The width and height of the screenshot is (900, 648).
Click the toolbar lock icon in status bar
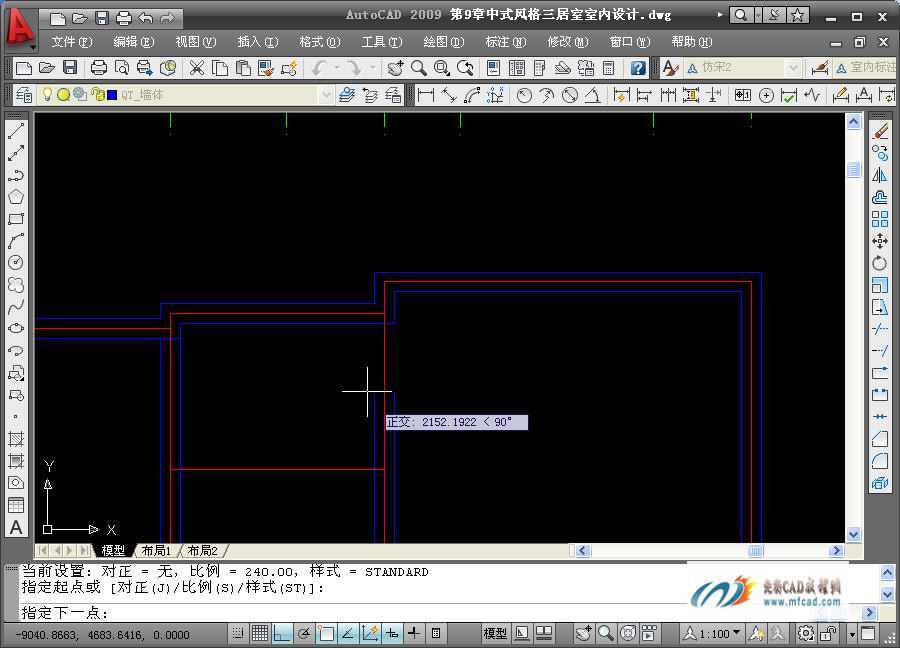[x=828, y=634]
